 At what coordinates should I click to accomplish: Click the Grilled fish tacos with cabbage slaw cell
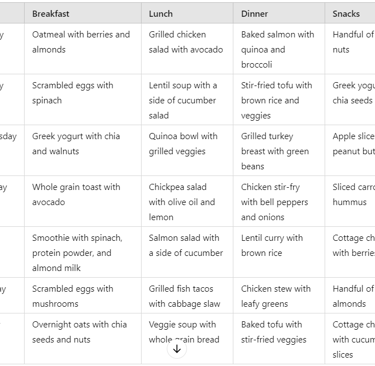coord(187,296)
